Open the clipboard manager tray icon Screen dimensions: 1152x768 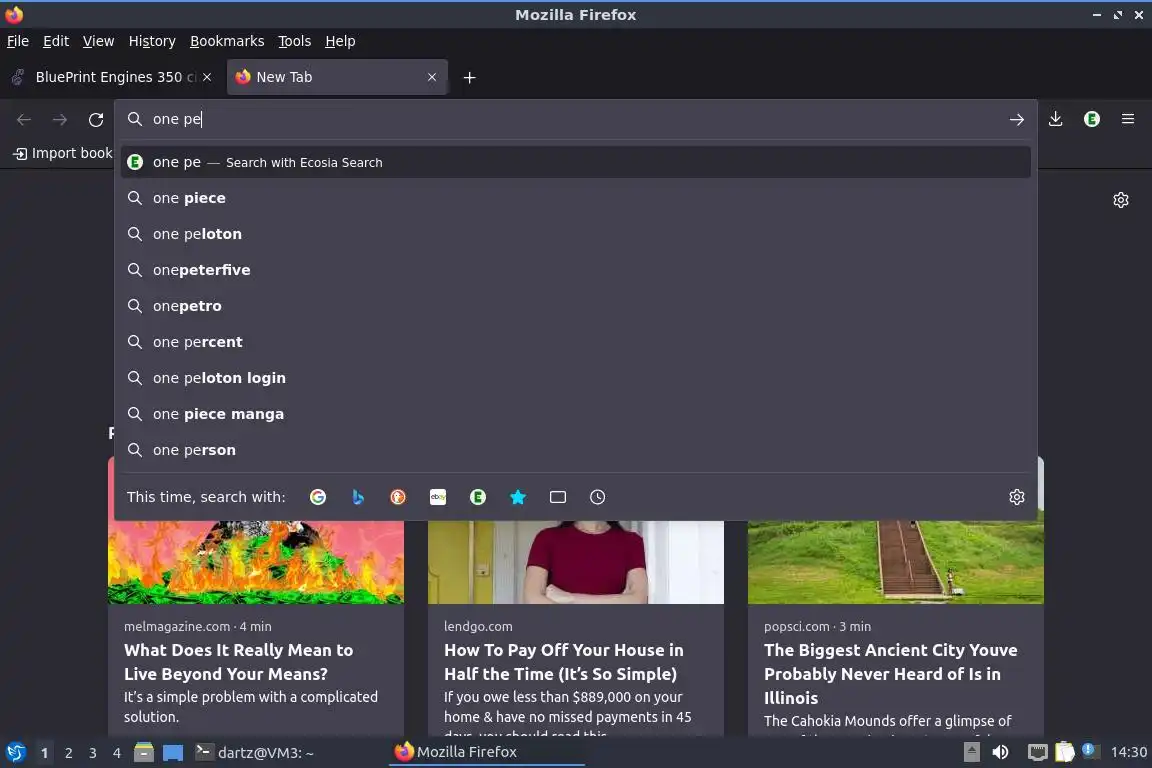pos(1065,752)
